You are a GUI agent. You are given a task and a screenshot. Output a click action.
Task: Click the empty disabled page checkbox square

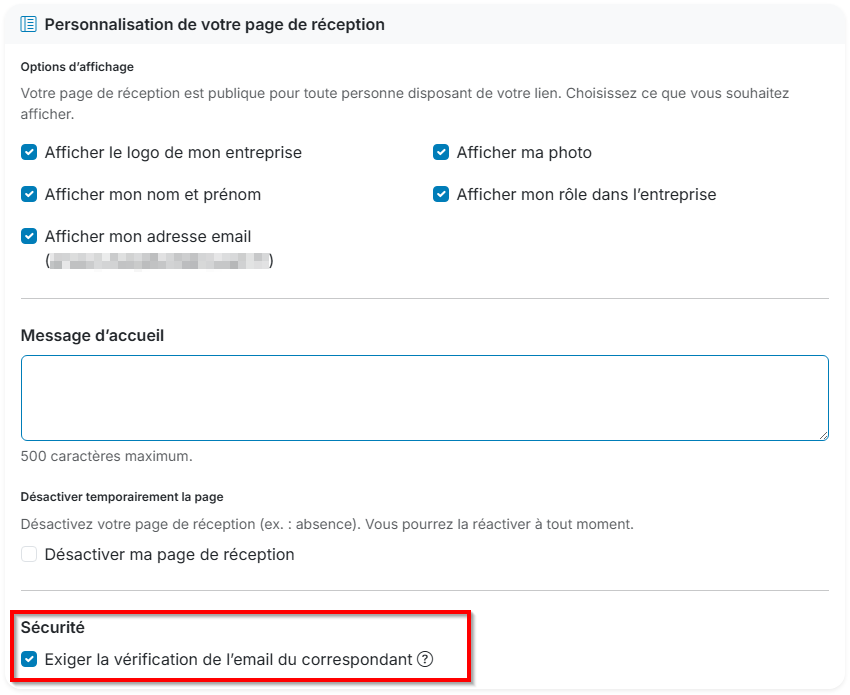point(29,554)
